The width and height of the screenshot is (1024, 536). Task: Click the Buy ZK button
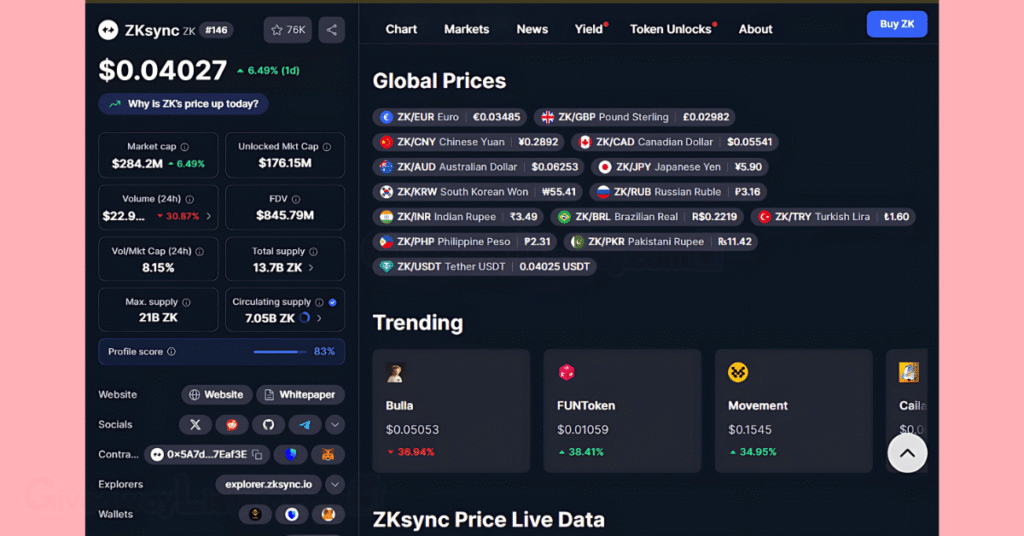pyautogui.click(x=897, y=24)
